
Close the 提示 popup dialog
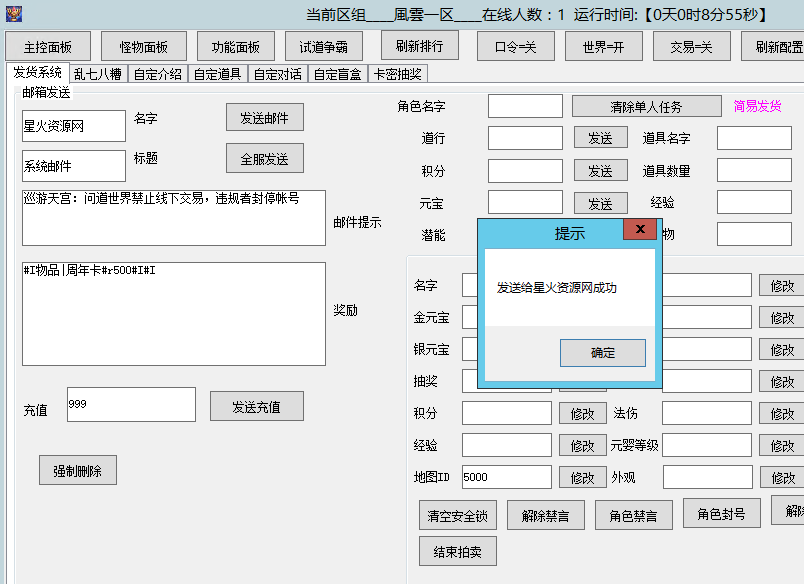(639, 229)
